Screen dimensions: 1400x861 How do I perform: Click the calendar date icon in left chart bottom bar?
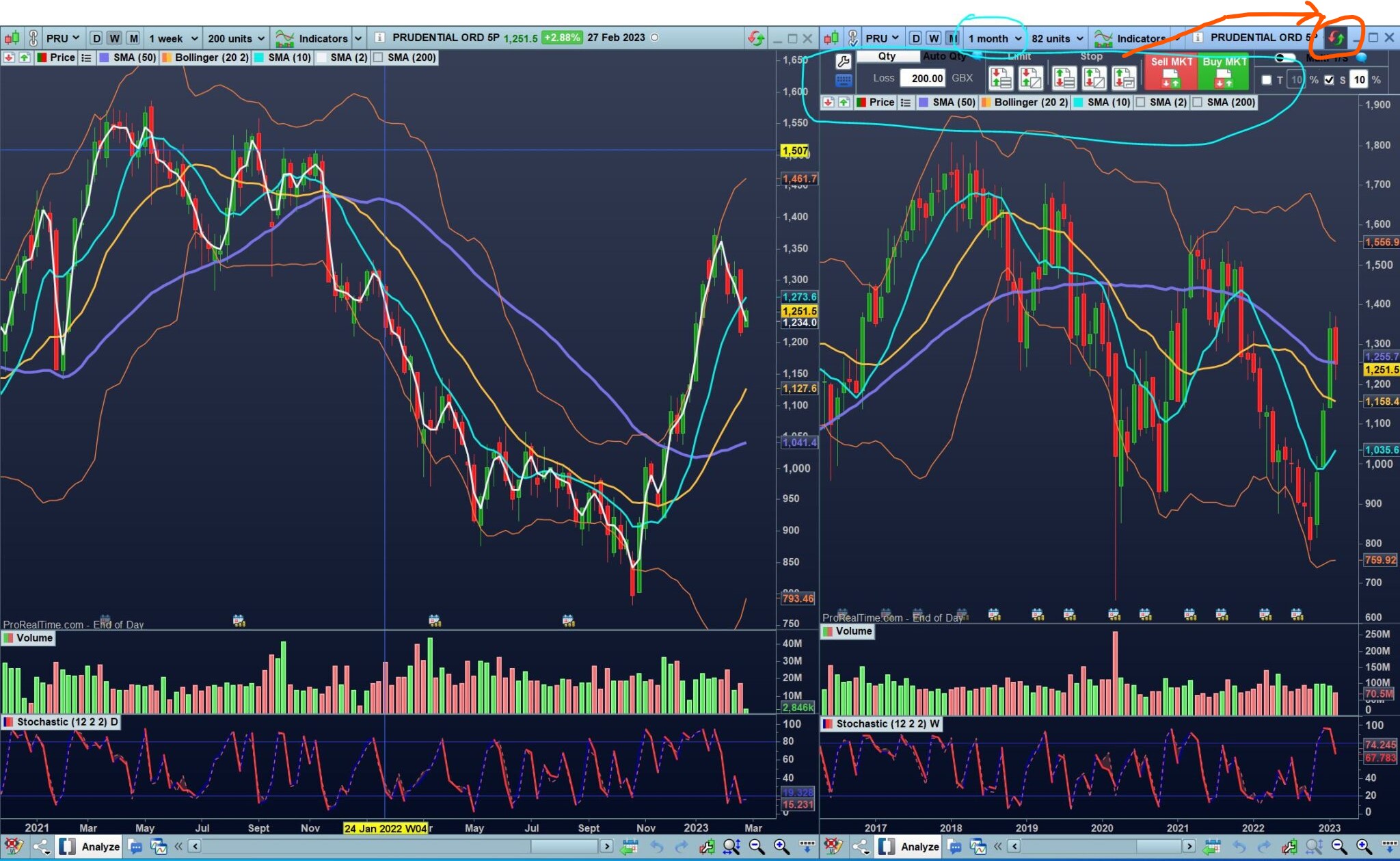[629, 847]
